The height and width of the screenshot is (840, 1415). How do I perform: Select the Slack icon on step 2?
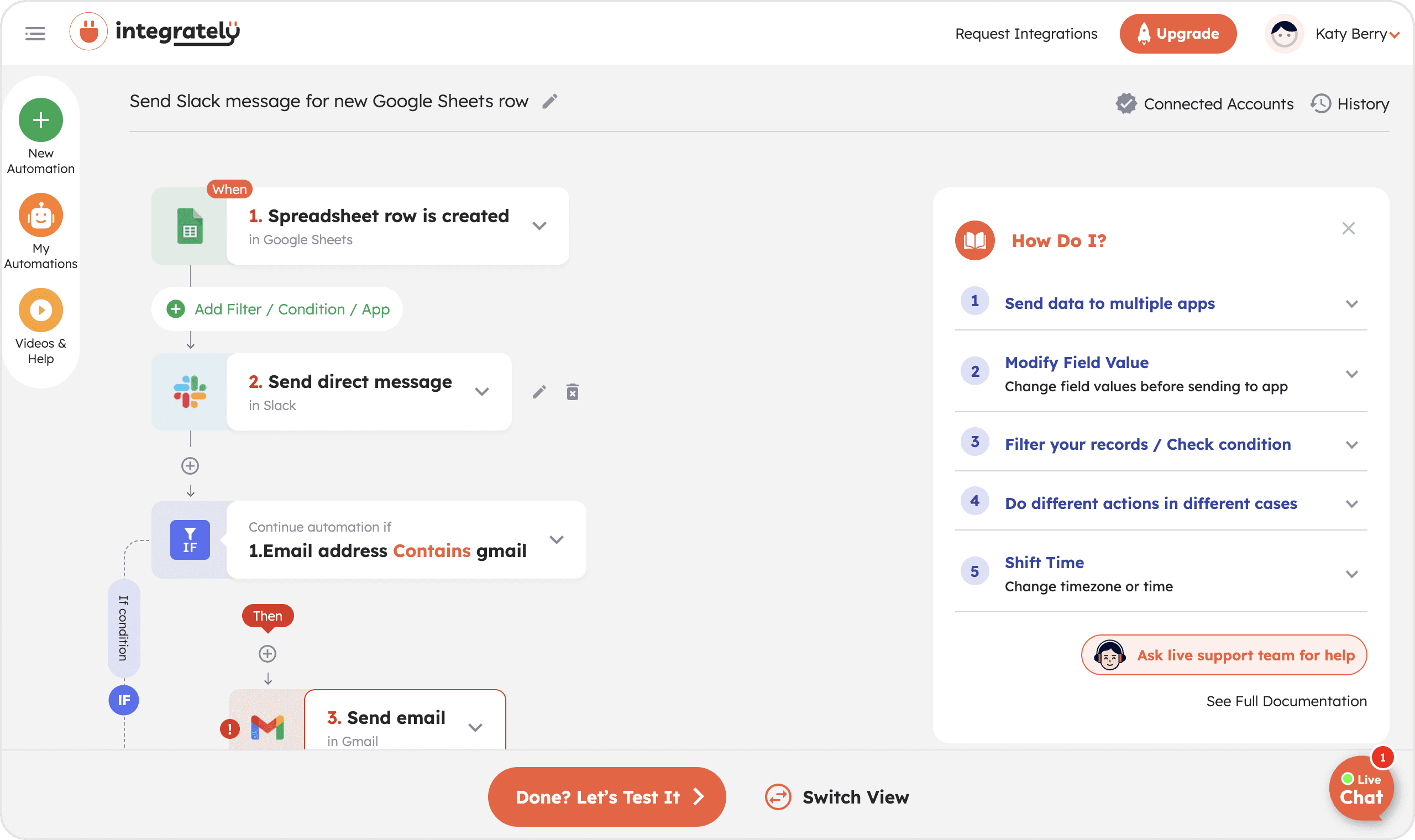(190, 392)
